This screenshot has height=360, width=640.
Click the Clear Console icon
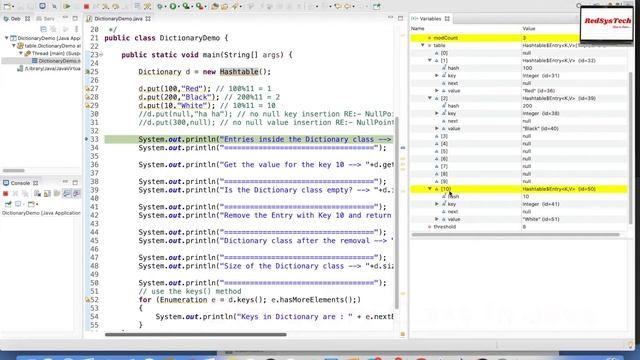pyautogui.click(x=38, y=193)
